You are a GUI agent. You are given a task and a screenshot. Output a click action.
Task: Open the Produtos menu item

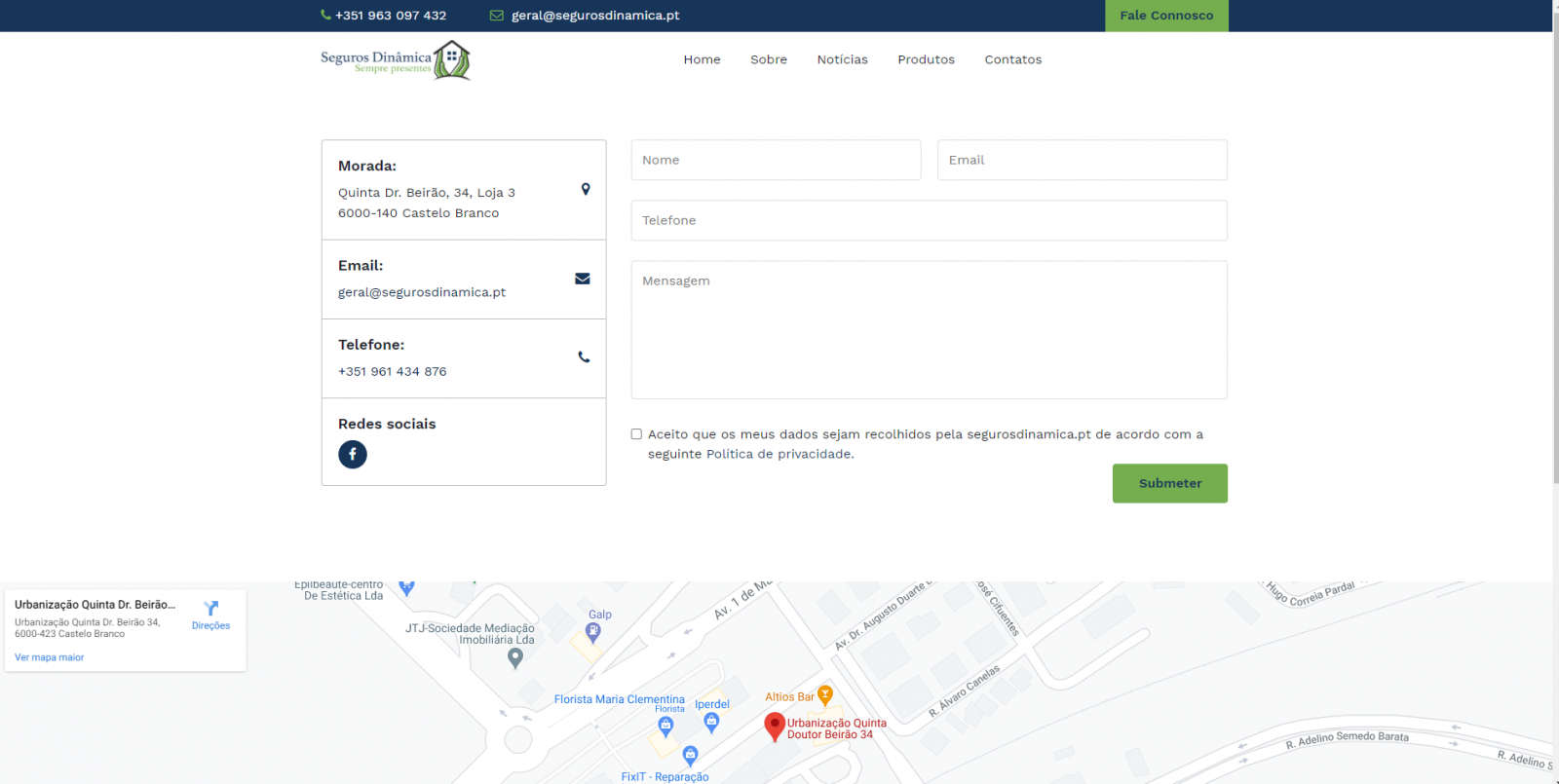point(926,59)
